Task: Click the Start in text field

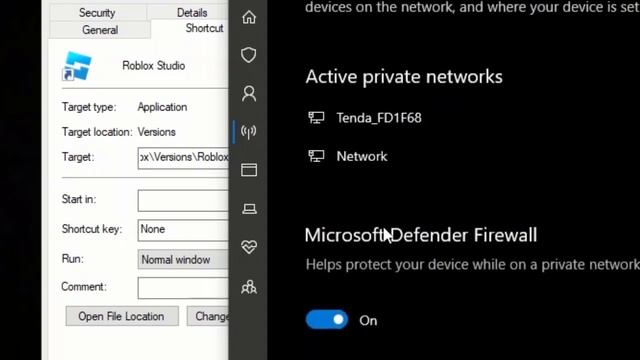Action: 183,200
